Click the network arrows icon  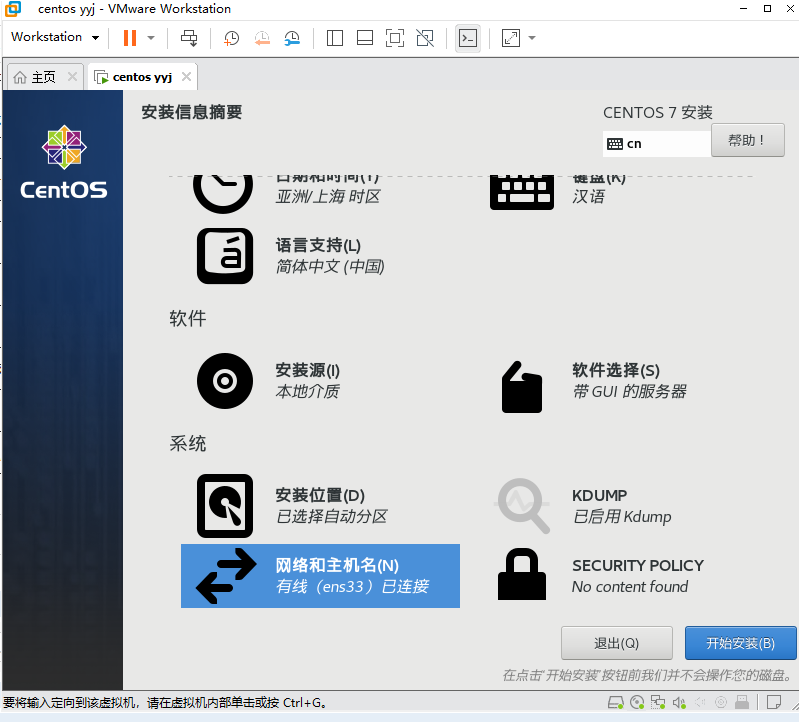click(x=226, y=576)
